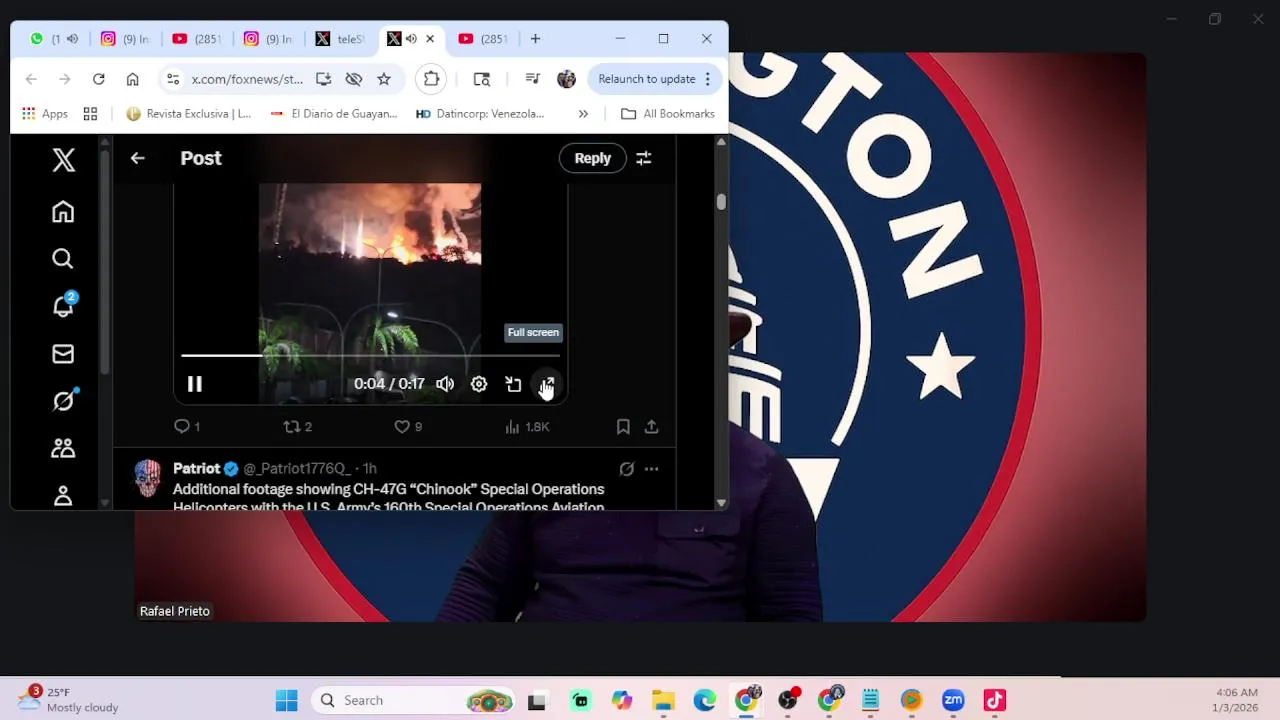
Task: Open Chrome profile avatar
Action: point(566,79)
